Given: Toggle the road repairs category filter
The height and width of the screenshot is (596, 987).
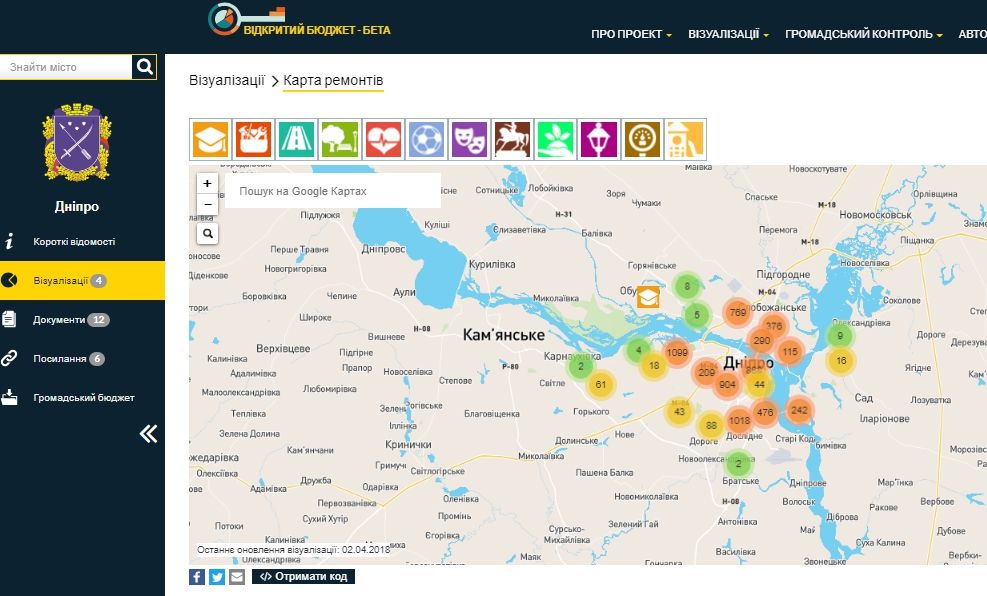Looking at the screenshot, I should (x=297, y=139).
